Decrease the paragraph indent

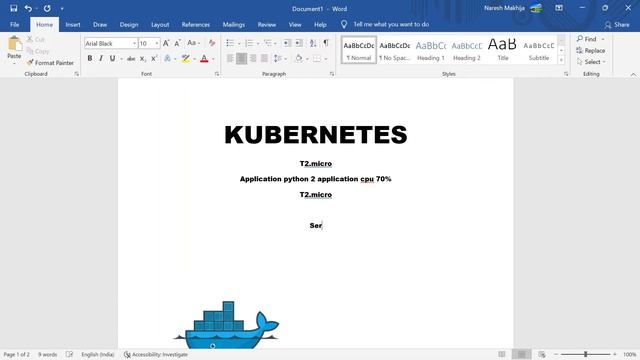[x=287, y=43]
